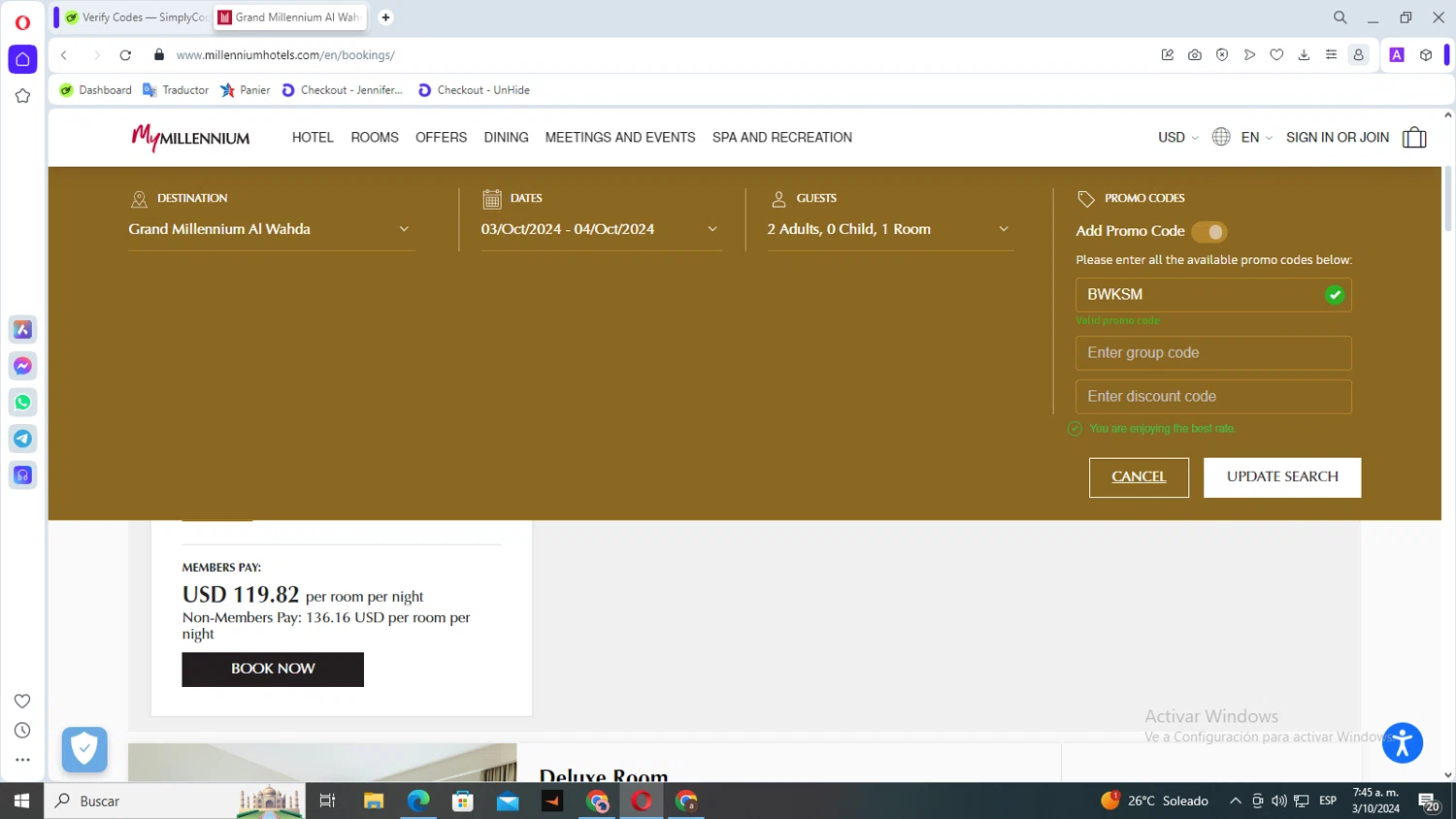Select the Grand Millennium Al Wahda tab
Image resolution: width=1456 pixels, height=819 pixels.
coord(290,17)
